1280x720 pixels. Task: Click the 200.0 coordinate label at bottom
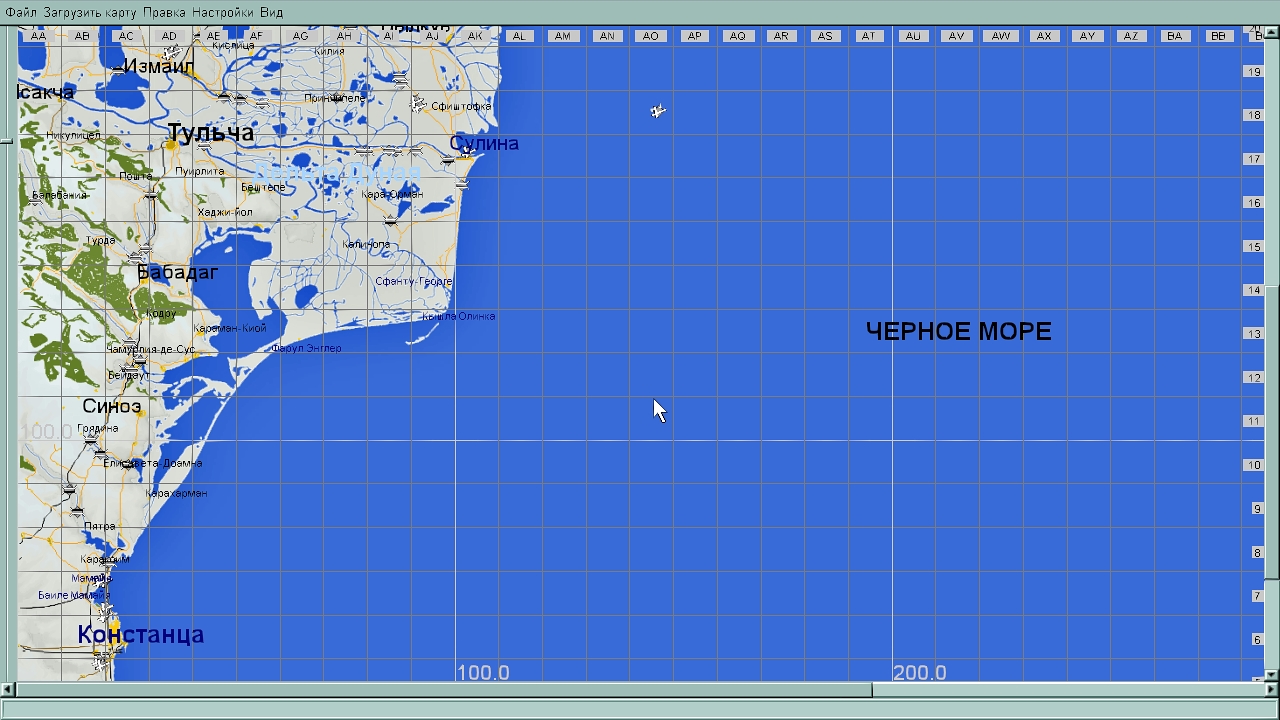920,673
